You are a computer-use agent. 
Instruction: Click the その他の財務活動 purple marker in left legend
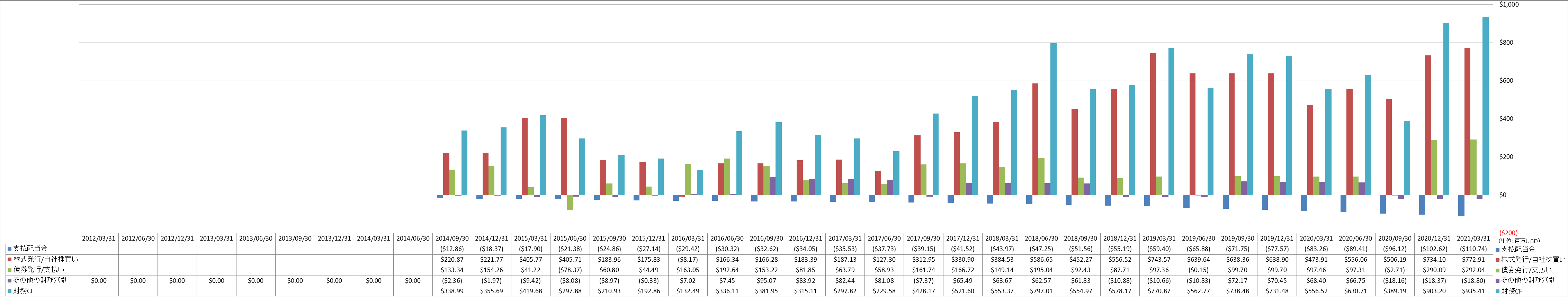pyautogui.click(x=9, y=281)
